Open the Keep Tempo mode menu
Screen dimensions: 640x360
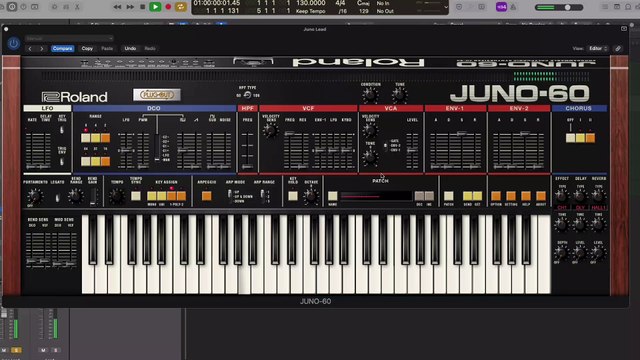[310, 11]
